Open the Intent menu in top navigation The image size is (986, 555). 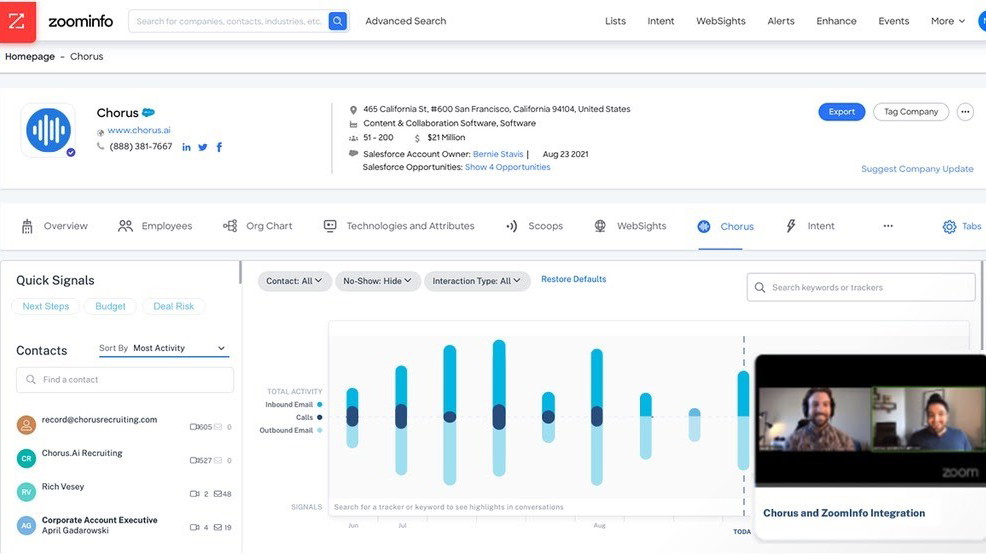tap(660, 21)
